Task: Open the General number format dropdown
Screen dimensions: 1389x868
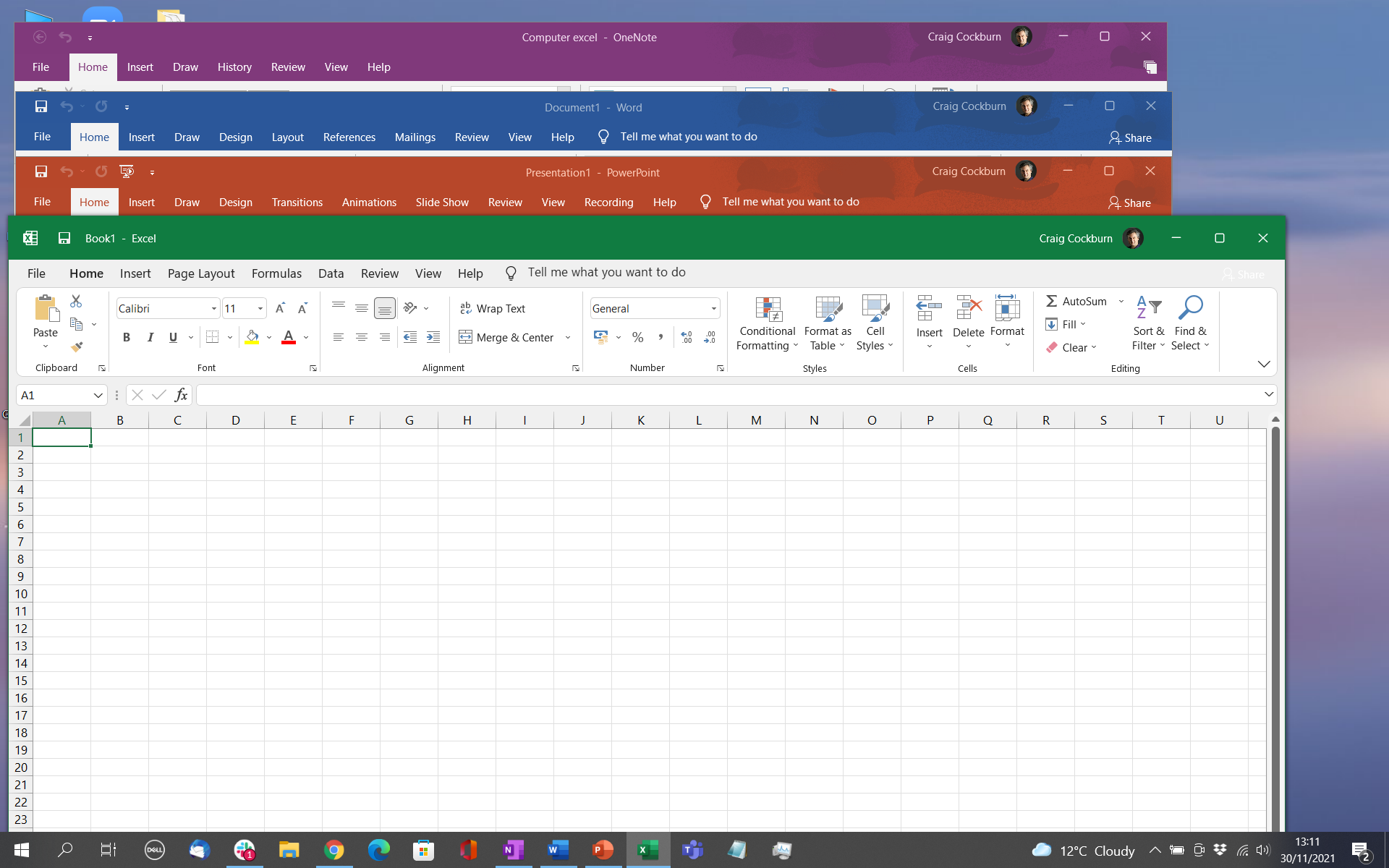Action: coord(712,308)
